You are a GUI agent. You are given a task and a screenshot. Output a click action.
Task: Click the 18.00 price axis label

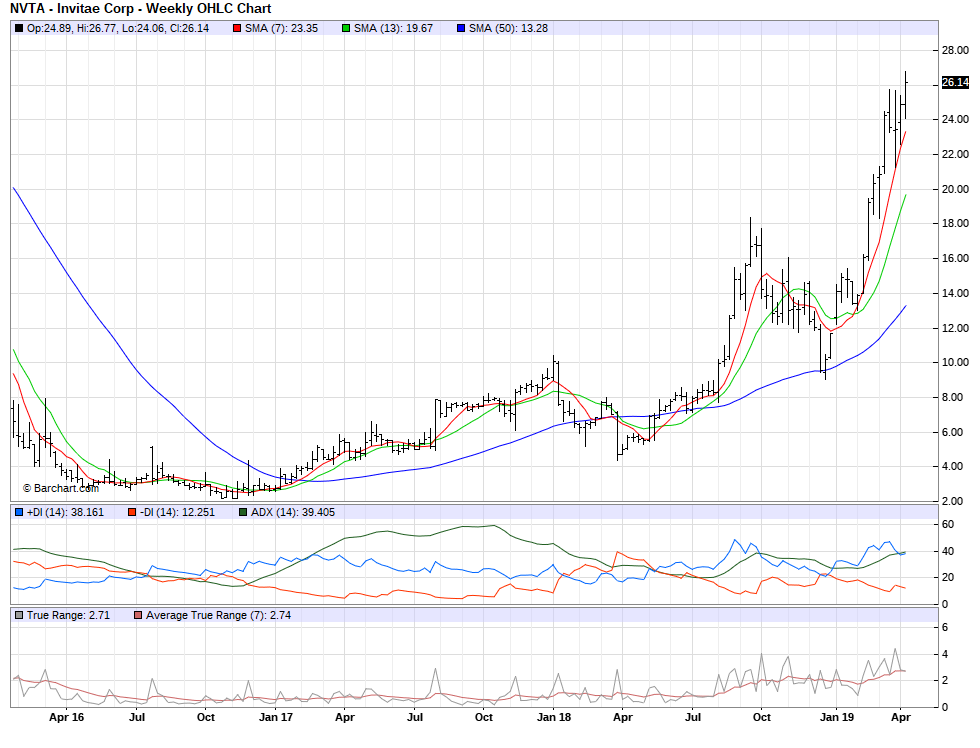click(955, 224)
